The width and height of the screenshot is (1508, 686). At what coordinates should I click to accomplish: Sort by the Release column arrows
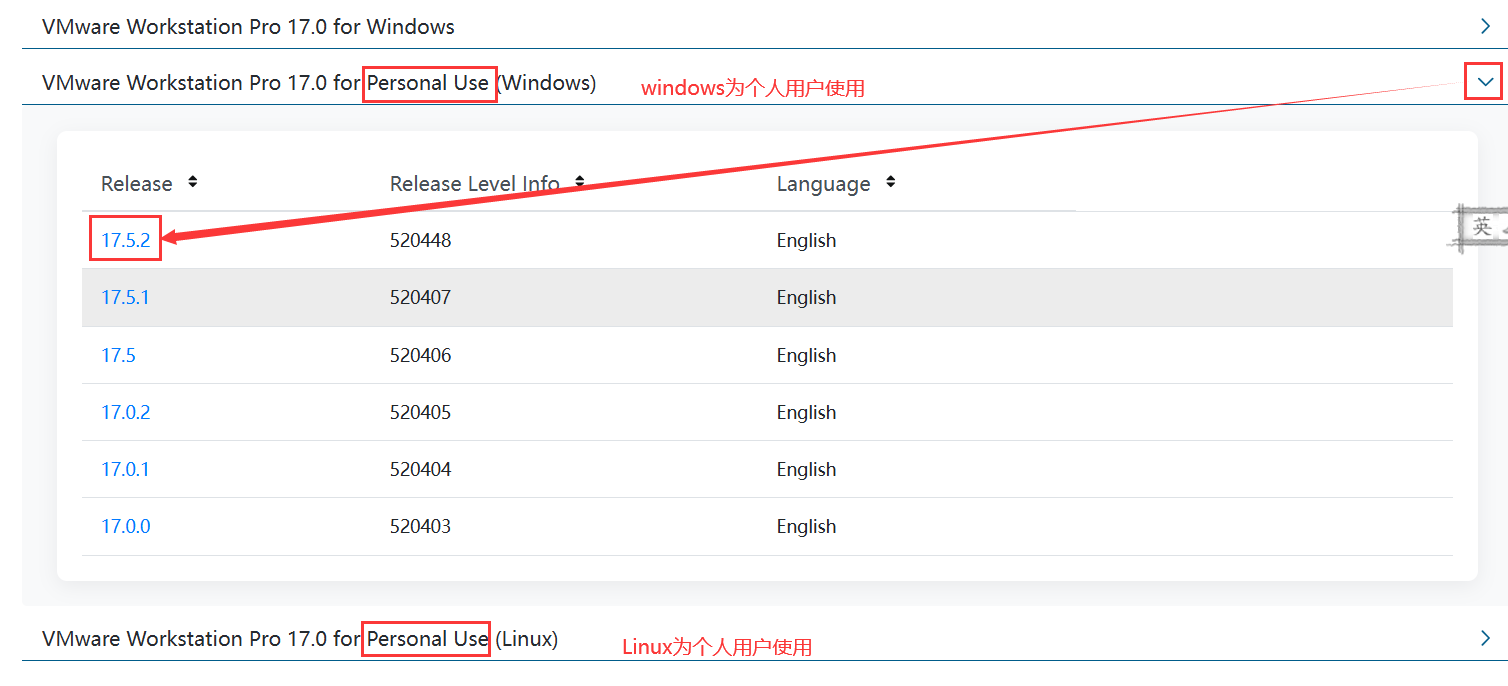[192, 182]
